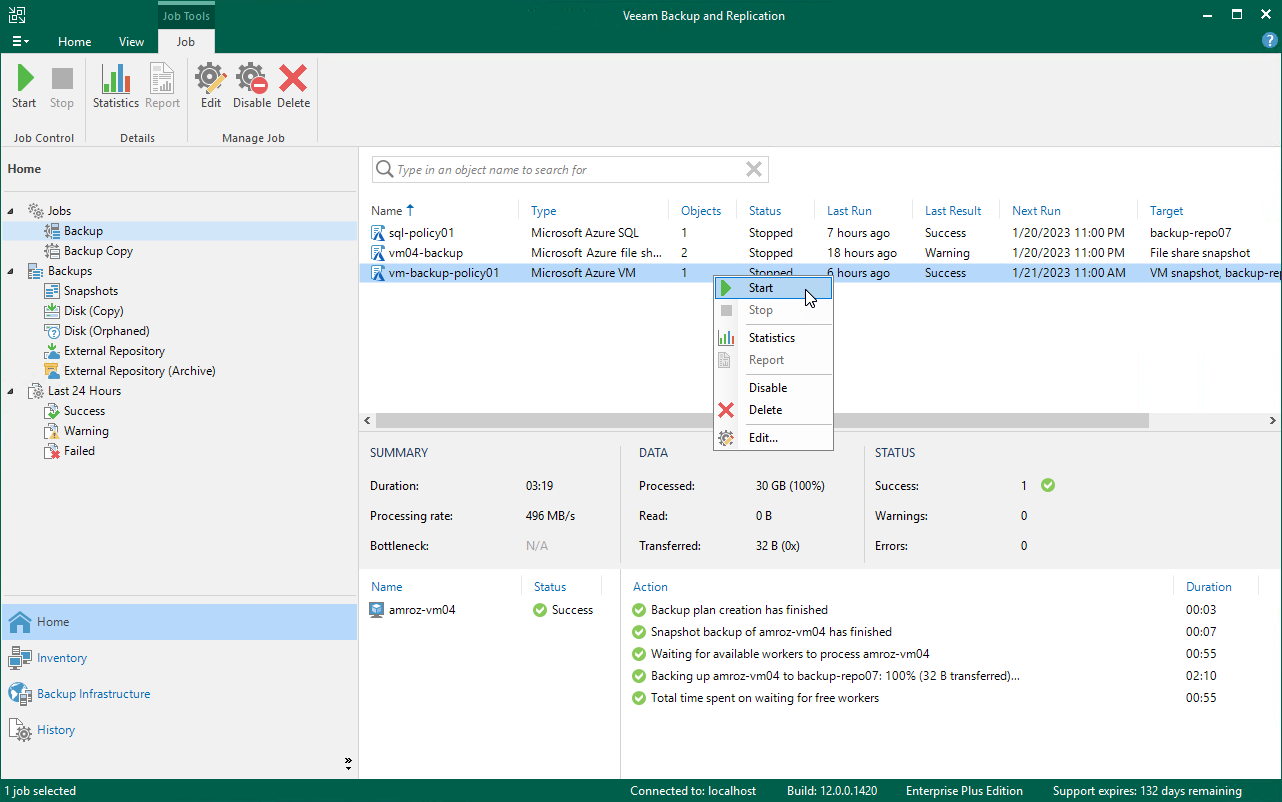Viewport: 1282px width, 802px height.
Task: Click the 'backup-repo07' target cell
Action: pos(1191,233)
